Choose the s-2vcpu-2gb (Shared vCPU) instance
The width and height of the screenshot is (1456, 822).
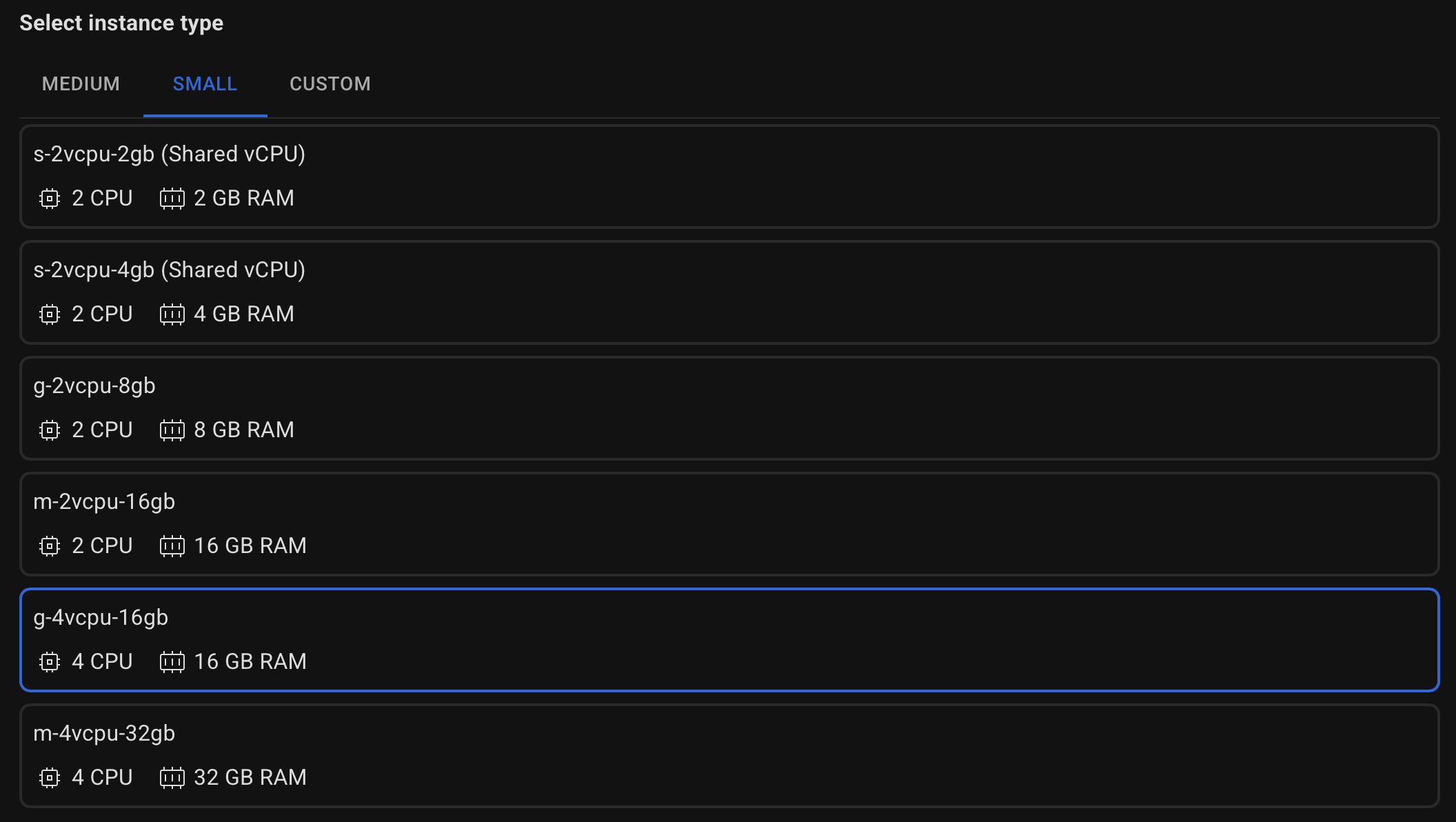pos(729,177)
